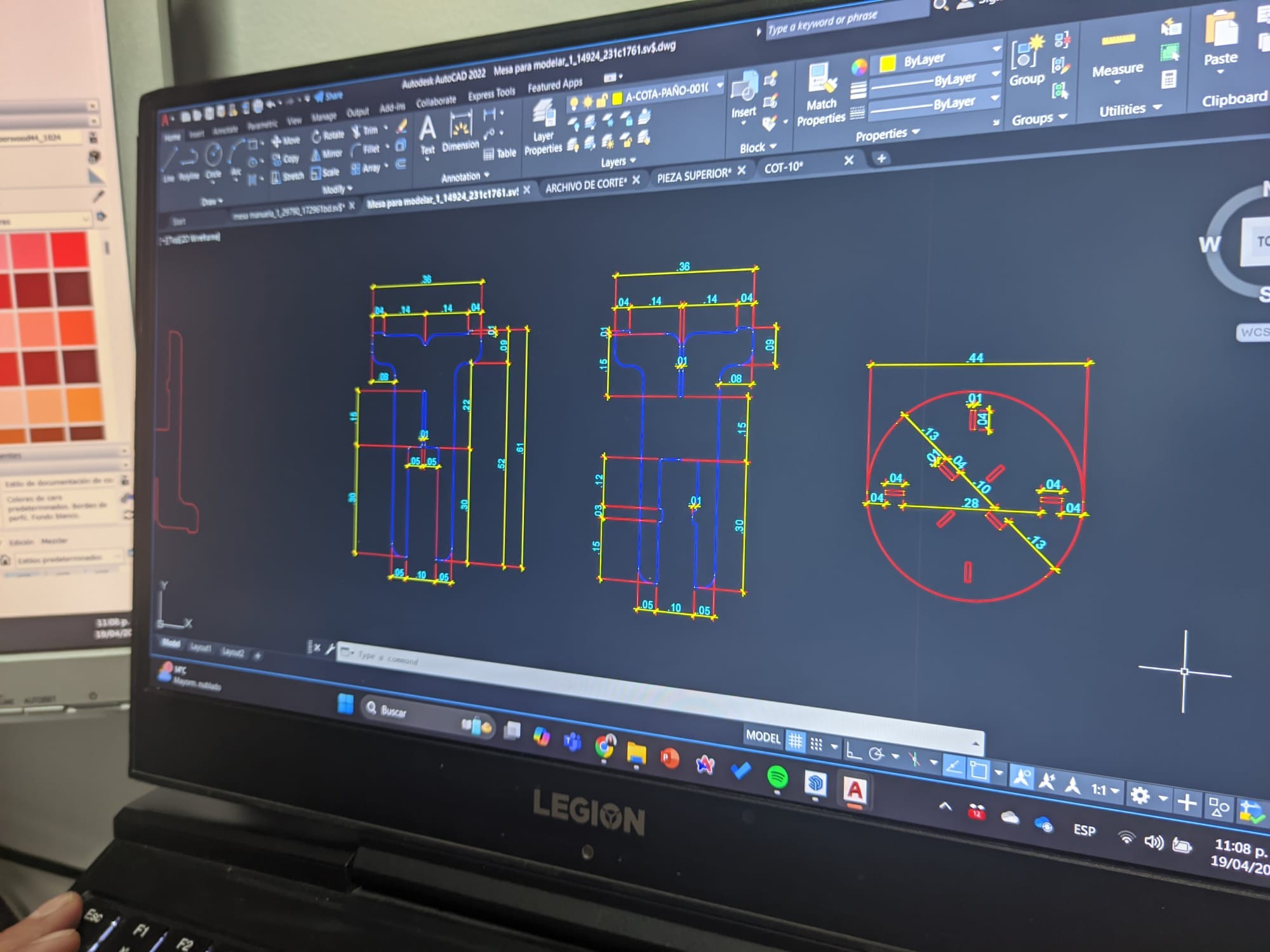The height and width of the screenshot is (952, 1270).
Task: Expand the Properties panel
Action: coord(887,134)
